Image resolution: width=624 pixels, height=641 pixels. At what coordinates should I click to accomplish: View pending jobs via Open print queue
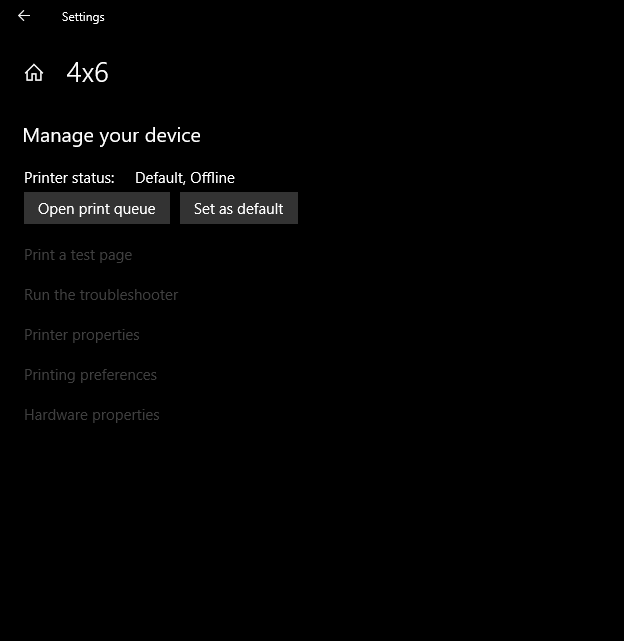click(97, 208)
